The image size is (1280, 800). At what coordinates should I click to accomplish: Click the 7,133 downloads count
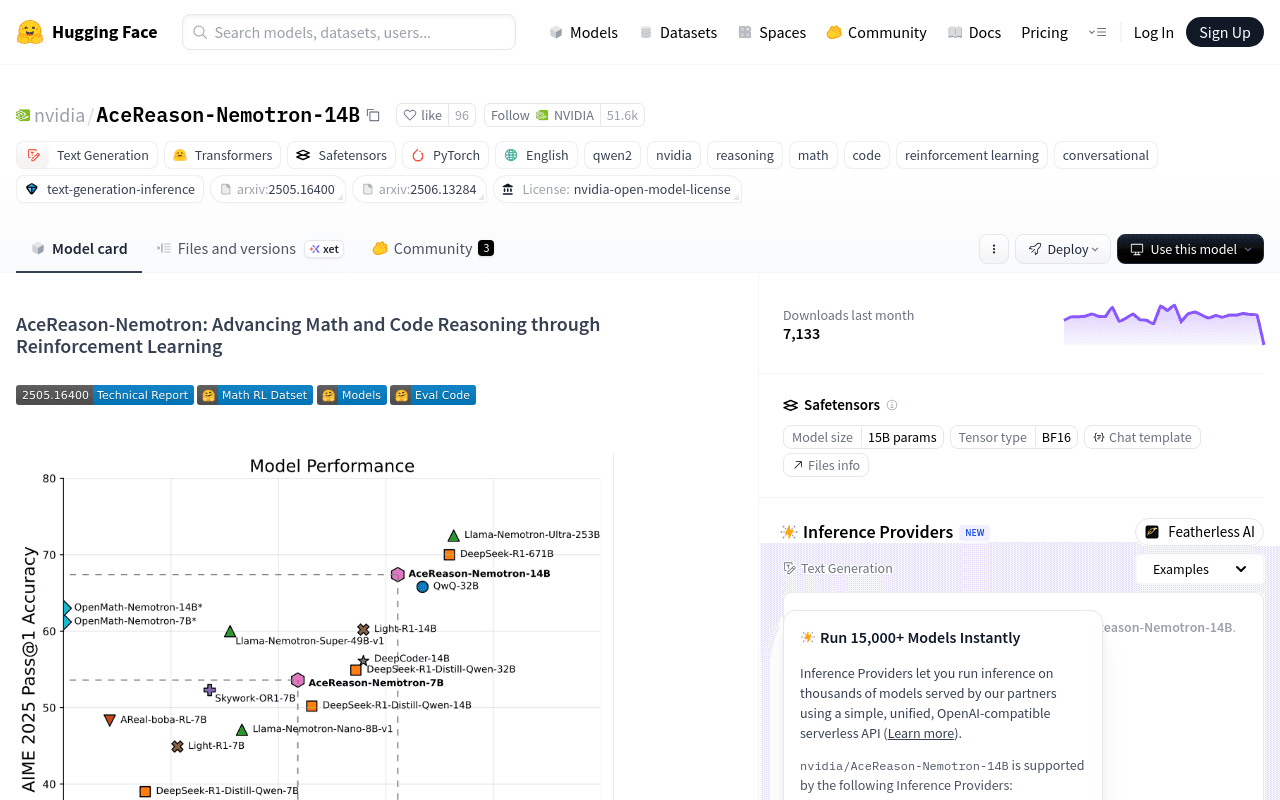[801, 334]
